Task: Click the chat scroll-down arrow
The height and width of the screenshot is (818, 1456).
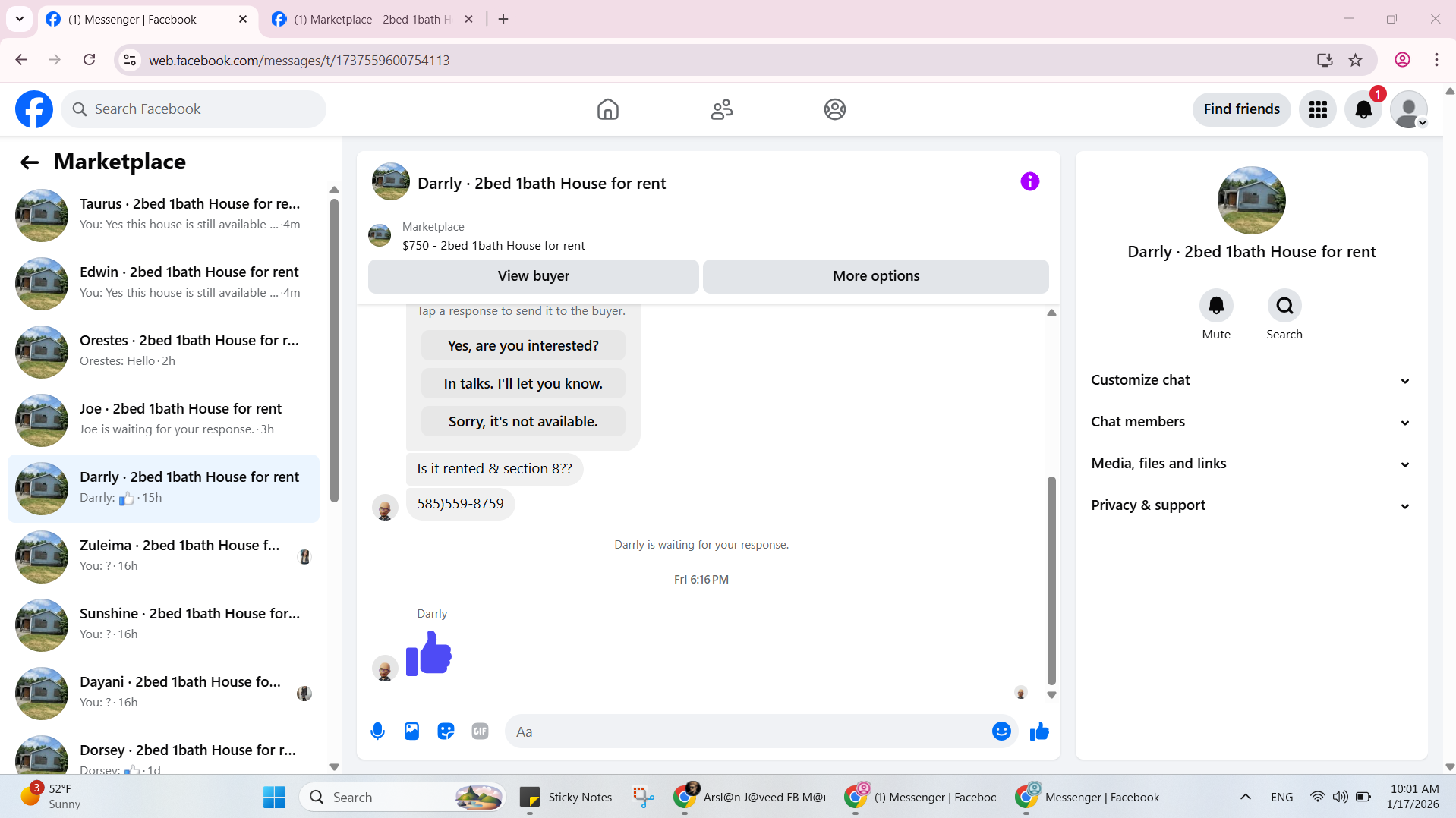Action: coord(1051,695)
